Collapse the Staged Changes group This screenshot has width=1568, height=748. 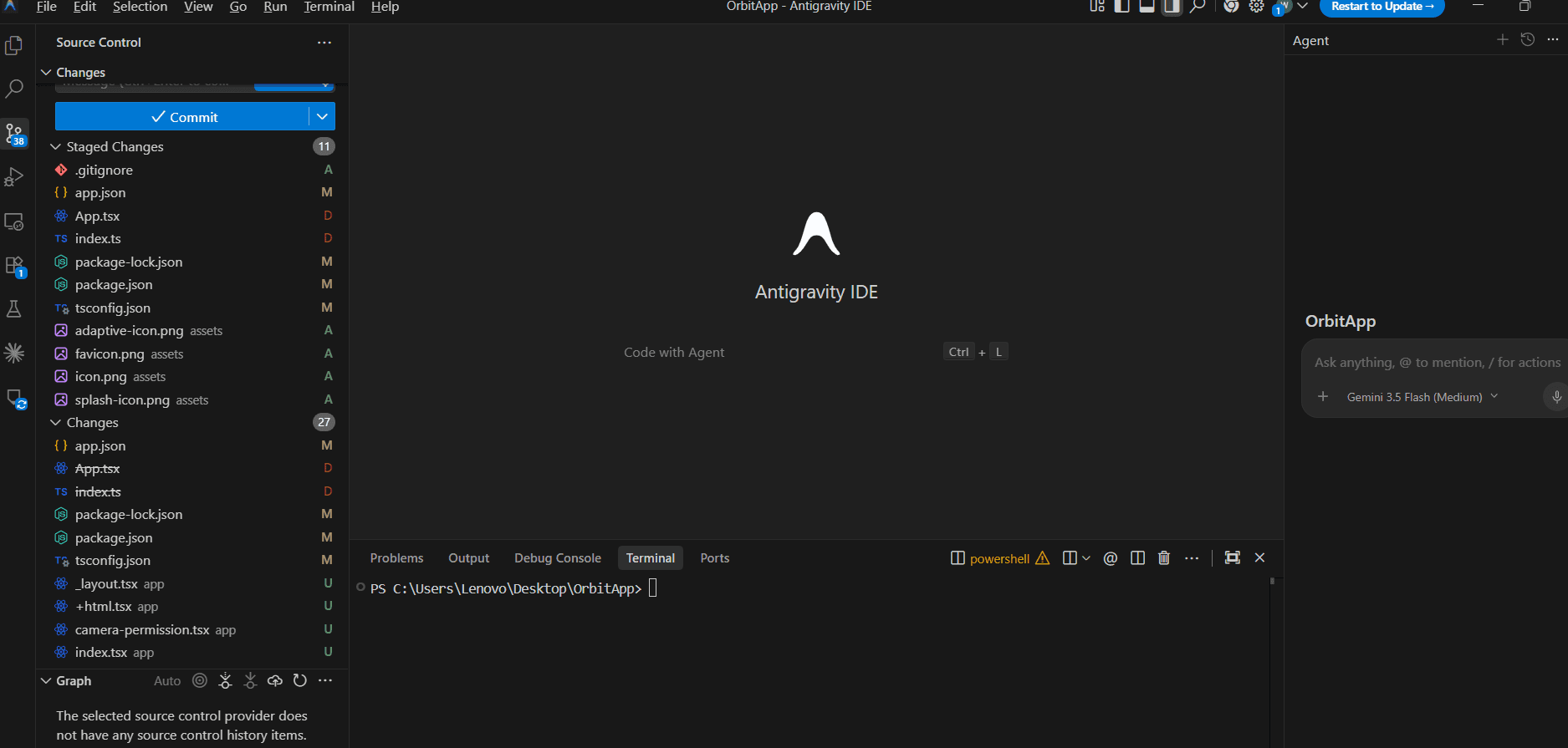pos(55,146)
